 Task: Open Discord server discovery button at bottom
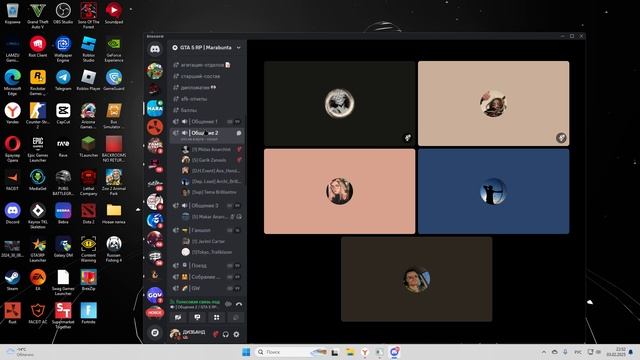(155, 332)
